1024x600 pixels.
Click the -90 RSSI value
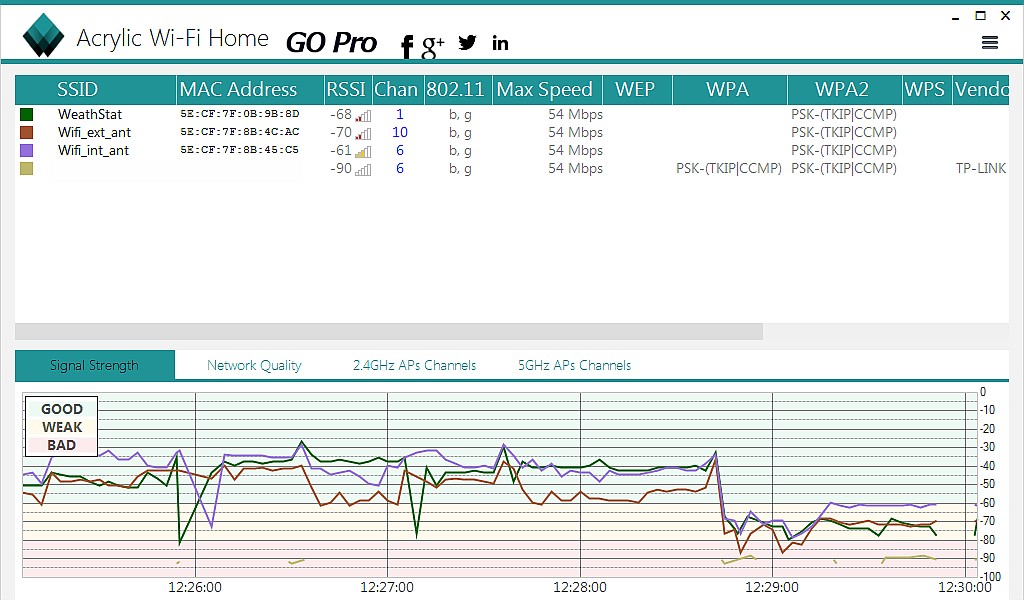[341, 168]
